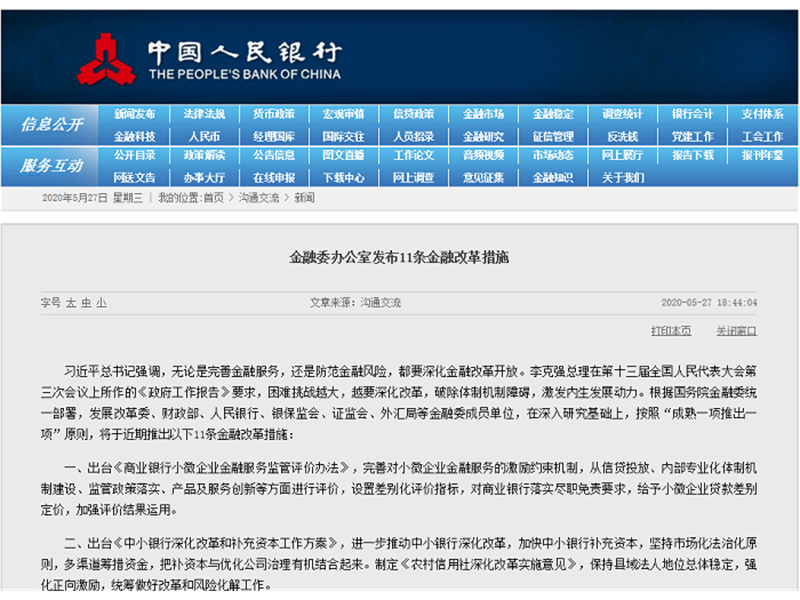Open the 新闻发布 menu item
This screenshot has height=600, width=800.
[134, 114]
